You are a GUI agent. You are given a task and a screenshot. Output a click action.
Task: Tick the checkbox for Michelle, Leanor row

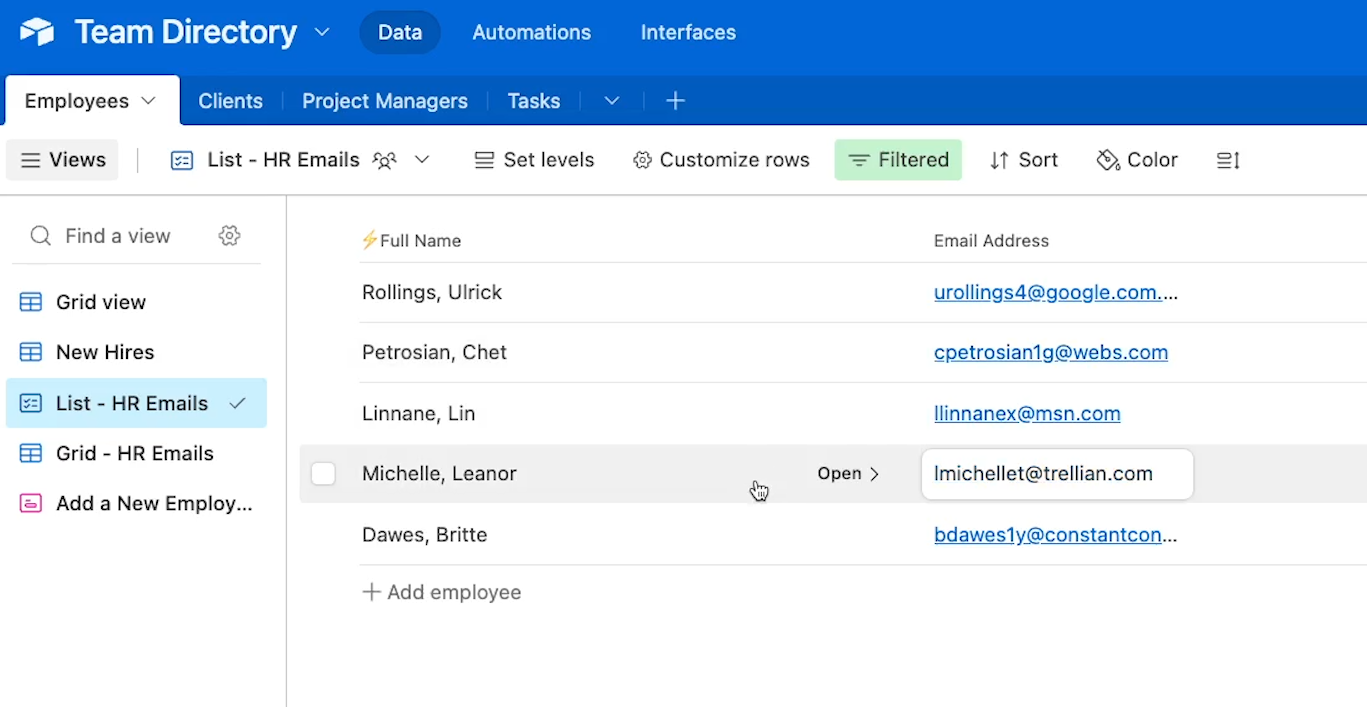[x=323, y=474]
